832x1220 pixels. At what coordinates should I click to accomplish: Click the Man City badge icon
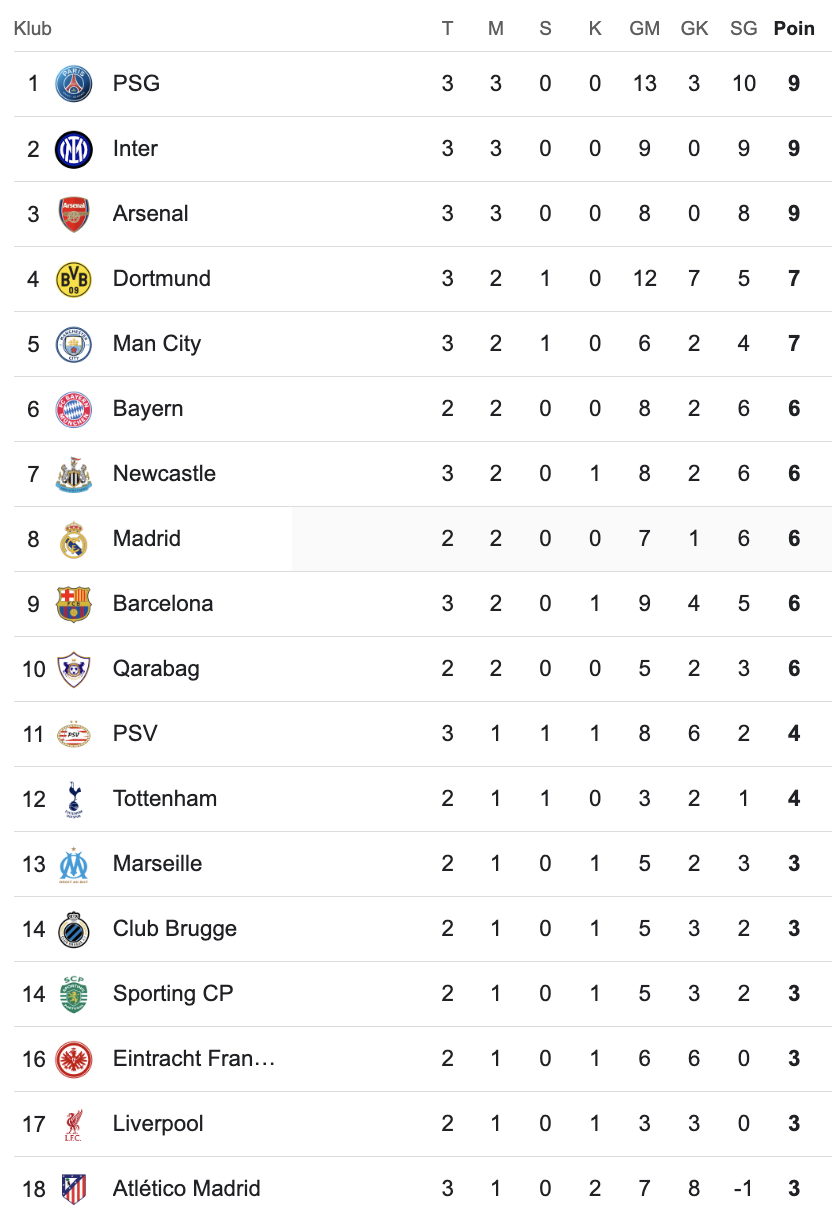point(73,344)
